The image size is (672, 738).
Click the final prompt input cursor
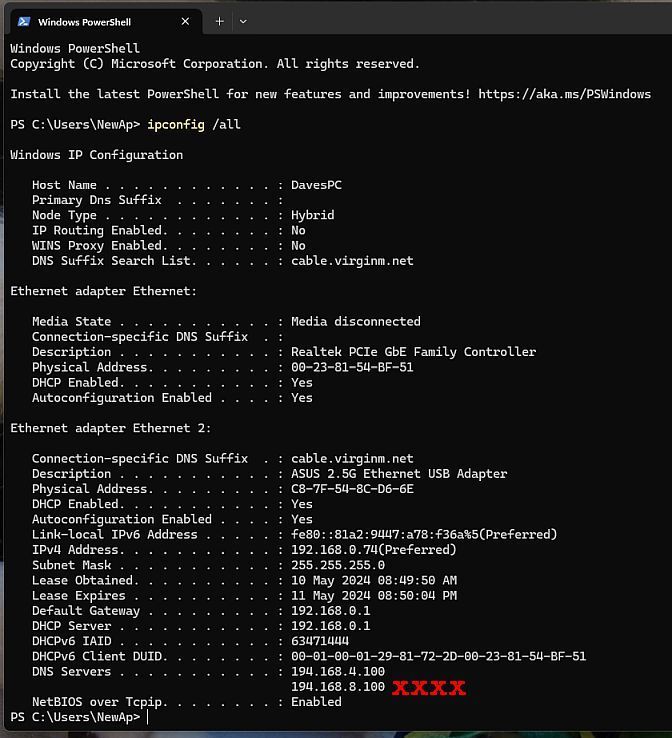pos(147,717)
